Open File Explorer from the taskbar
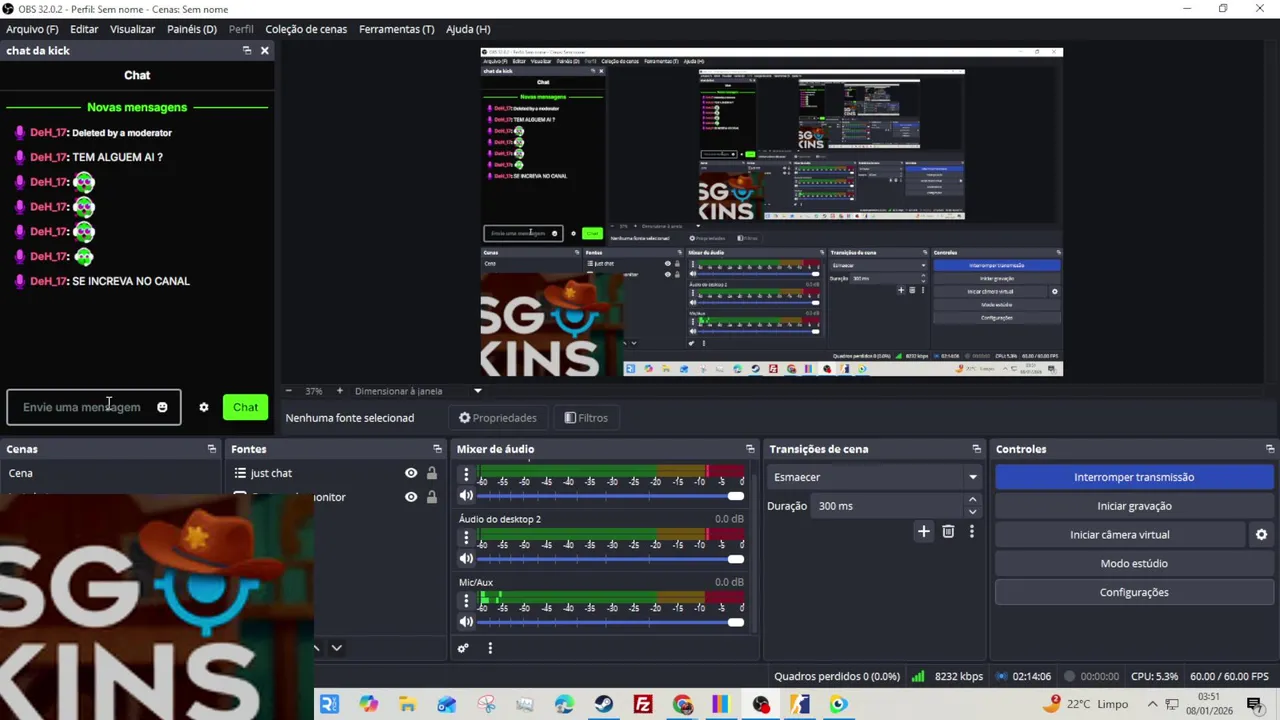 coord(407,704)
